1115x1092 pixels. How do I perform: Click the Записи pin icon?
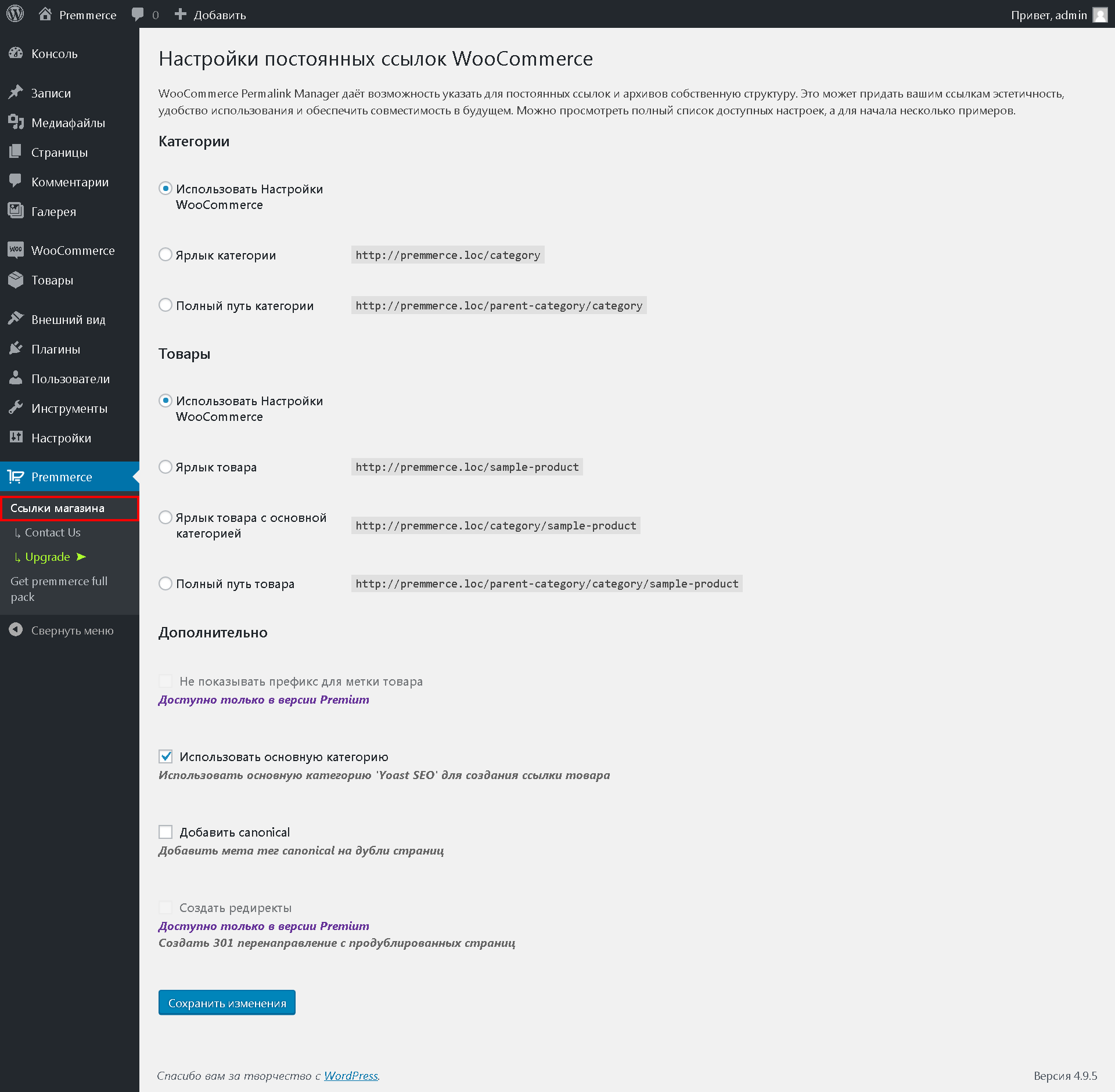pyautogui.click(x=16, y=92)
